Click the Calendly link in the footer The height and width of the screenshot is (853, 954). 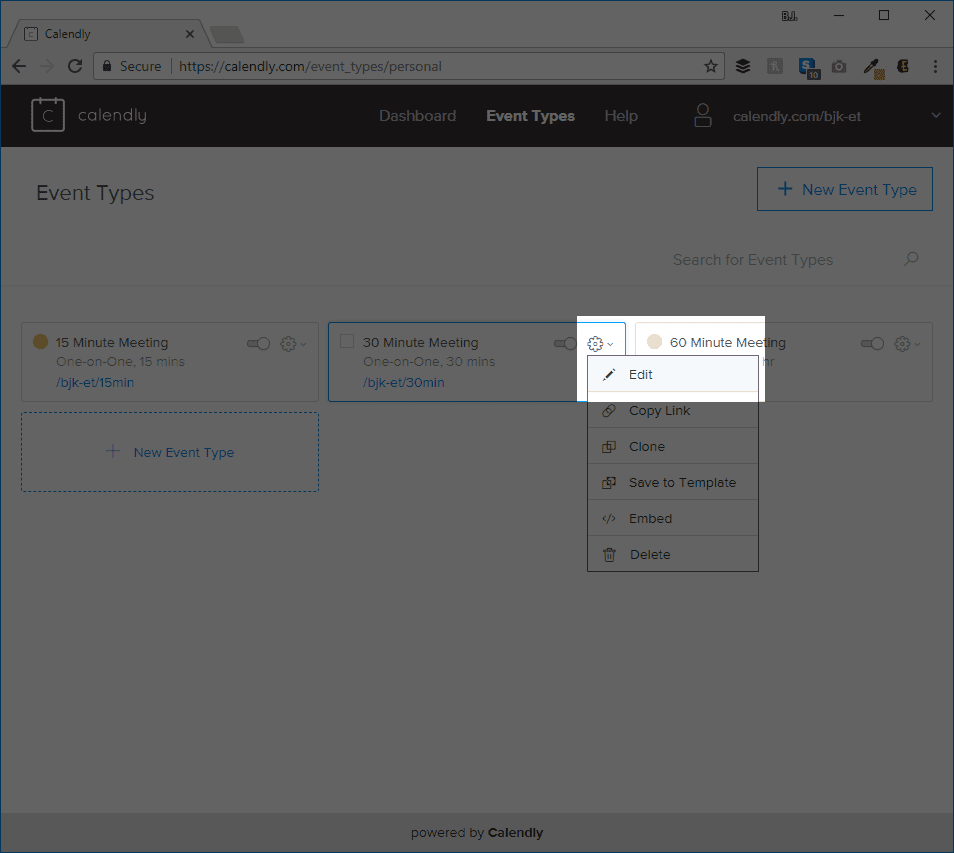(515, 832)
